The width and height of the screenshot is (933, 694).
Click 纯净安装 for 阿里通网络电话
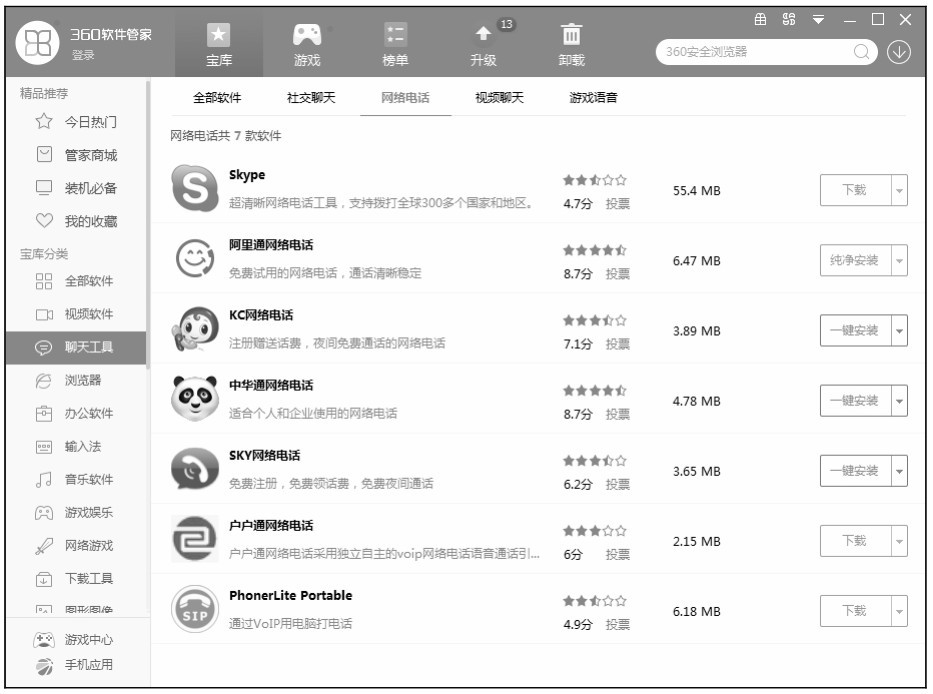(855, 261)
